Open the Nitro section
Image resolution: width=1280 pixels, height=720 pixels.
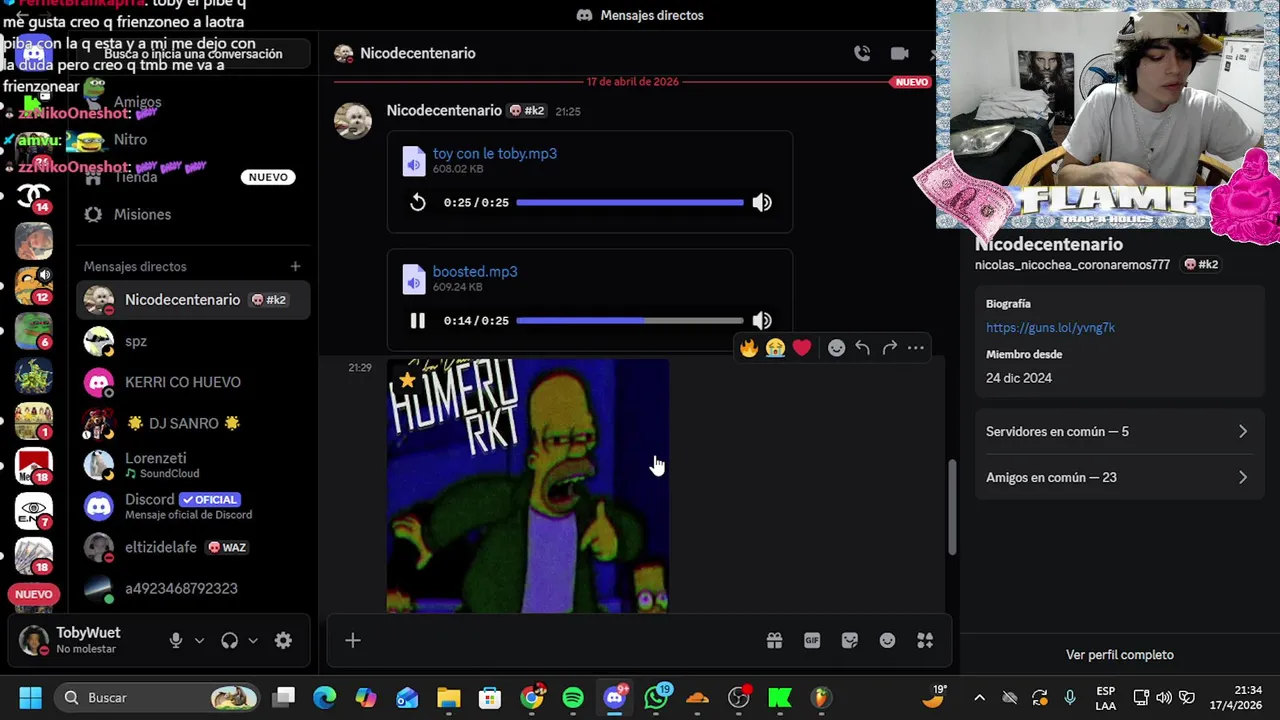pos(193,140)
